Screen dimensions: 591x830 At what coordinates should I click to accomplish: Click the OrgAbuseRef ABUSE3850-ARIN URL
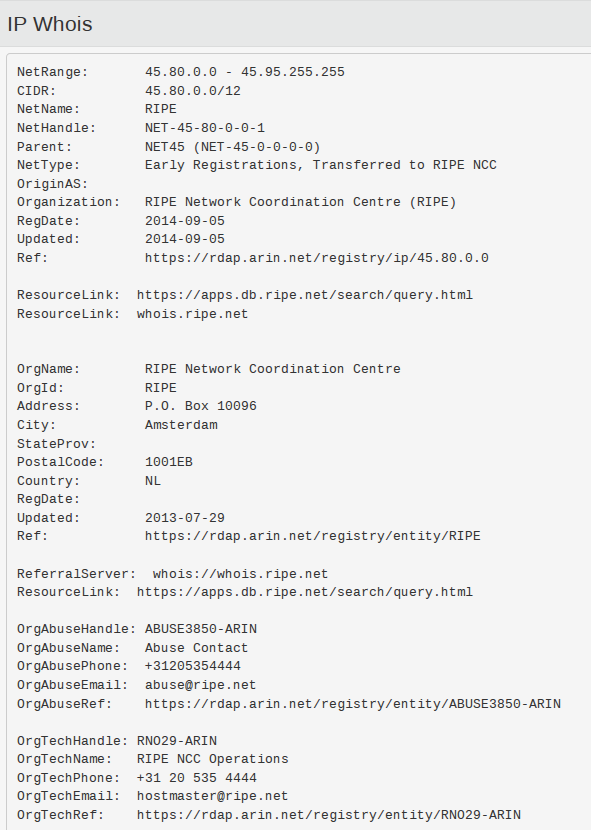tap(353, 704)
